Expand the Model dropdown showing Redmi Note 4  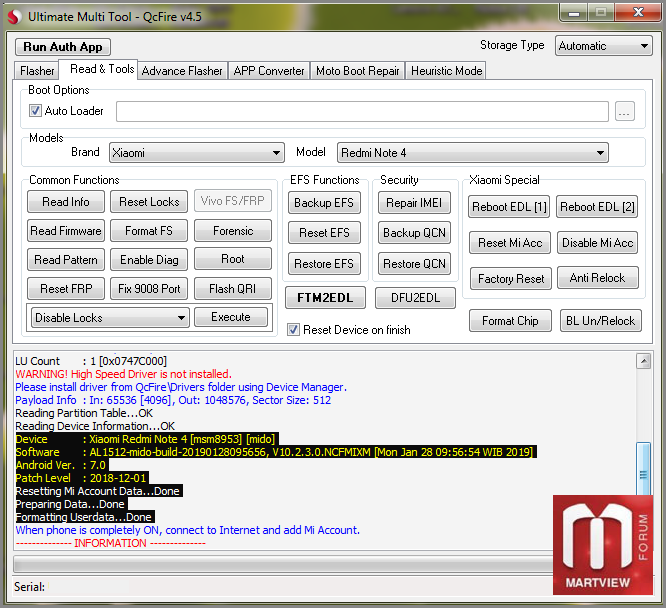[x=472, y=153]
